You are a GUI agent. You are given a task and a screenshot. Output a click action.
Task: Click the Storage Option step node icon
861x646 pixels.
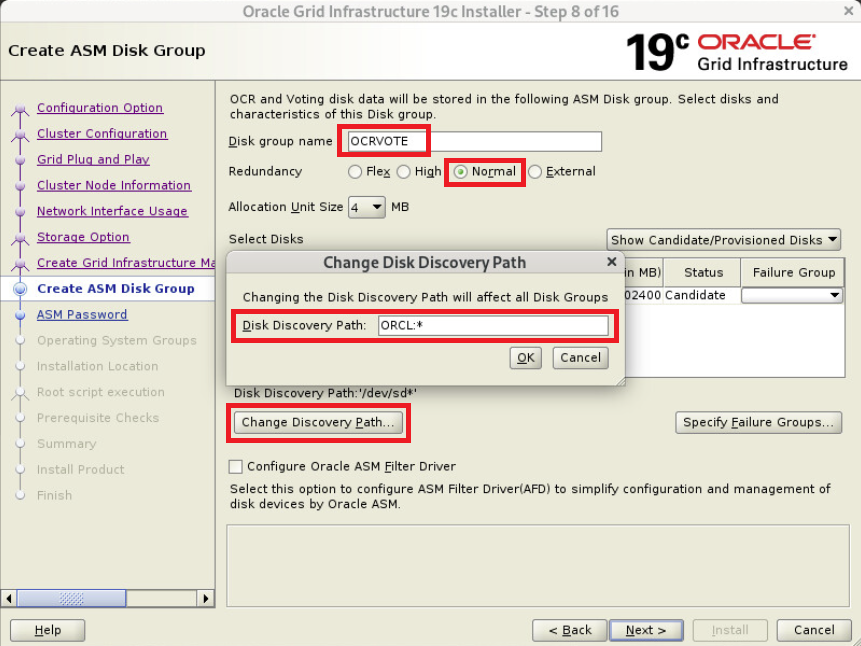click(x=20, y=238)
